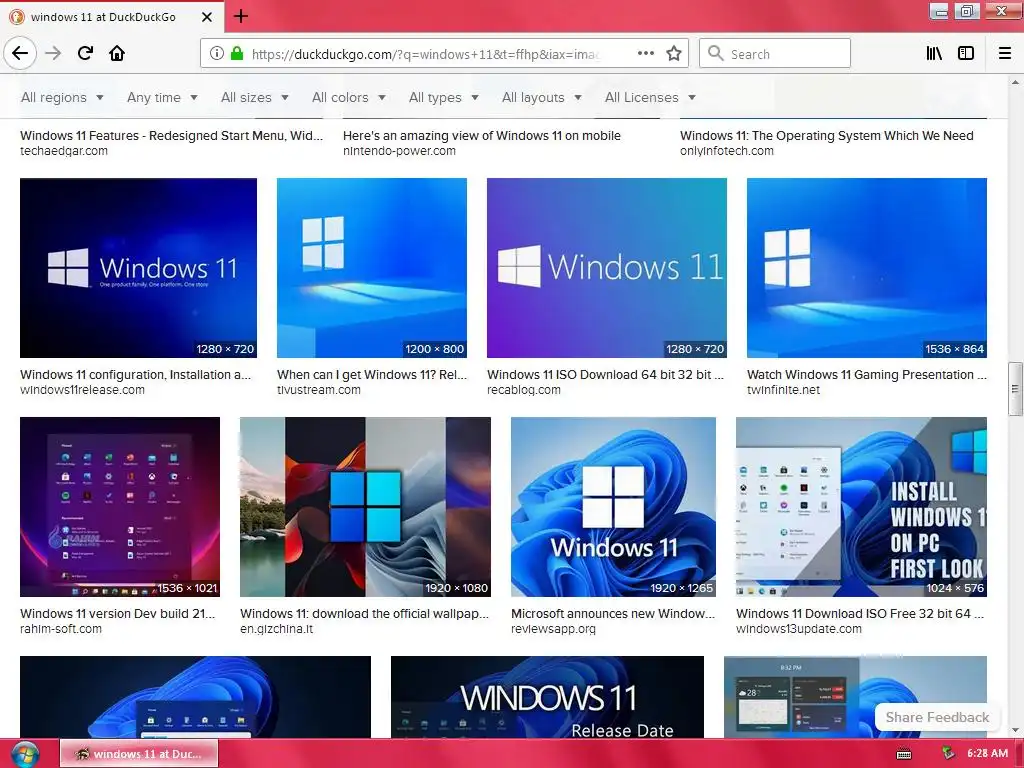
Task: Click 'Windows 11 version Dev build 21...' title
Action: 118,614
